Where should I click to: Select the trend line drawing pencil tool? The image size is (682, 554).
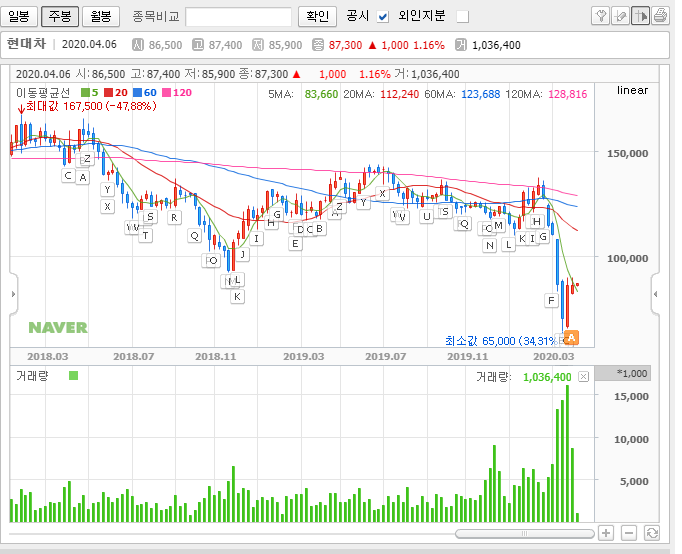coord(621,16)
